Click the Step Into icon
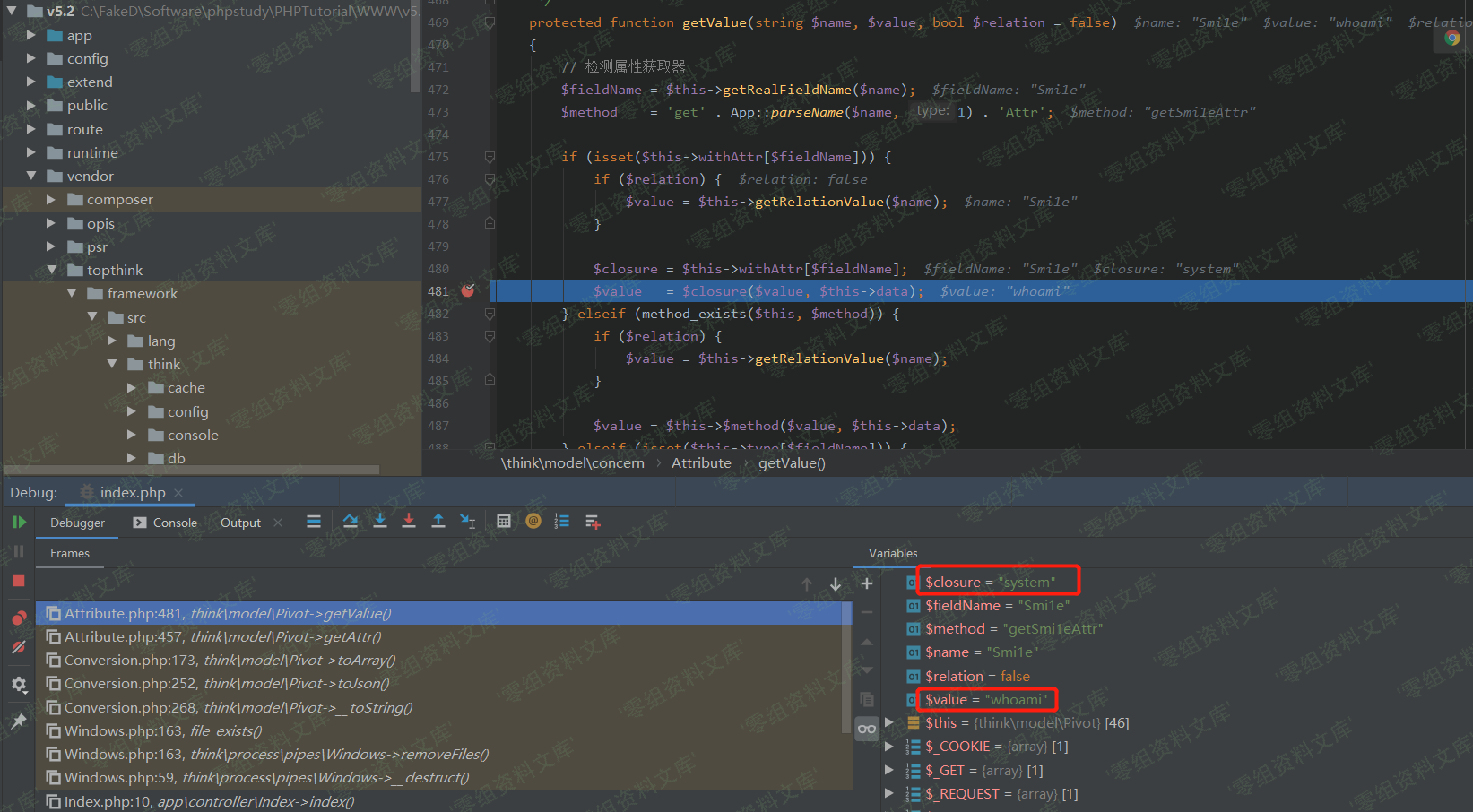 coord(380,522)
